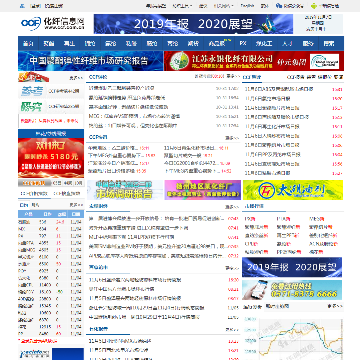Open the yellow-green 太湖油剂 advertisement banner
This screenshot has height=360, width=360.
point(293,190)
